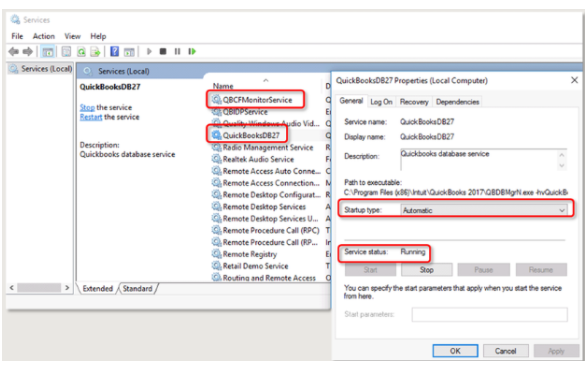This screenshot has height=368, width=588.
Task: Open the Help menu
Action: point(98,36)
